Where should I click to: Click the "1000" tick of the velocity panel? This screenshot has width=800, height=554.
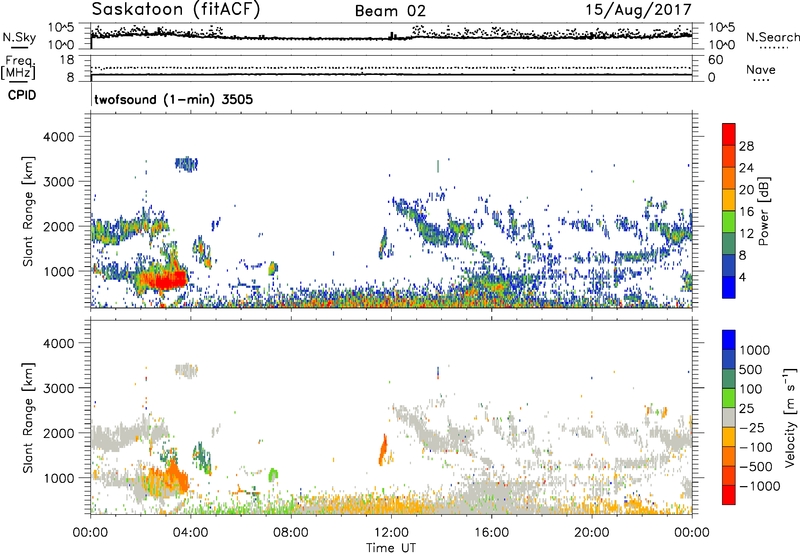coord(59,478)
